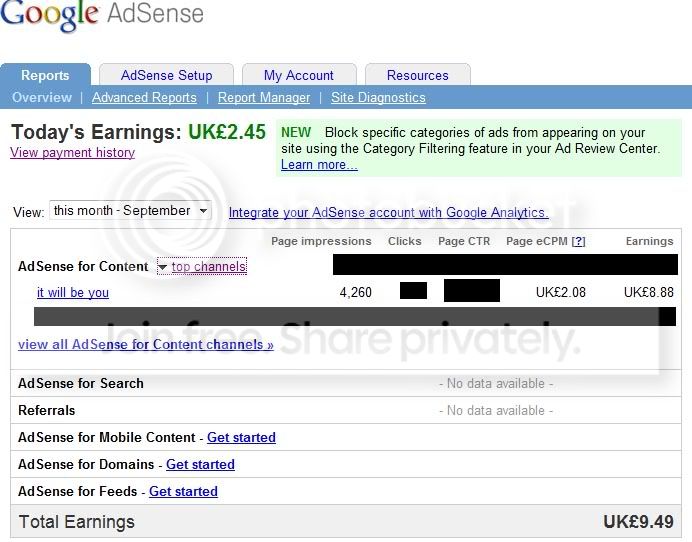Open the 'it will be you' channel

point(73,292)
